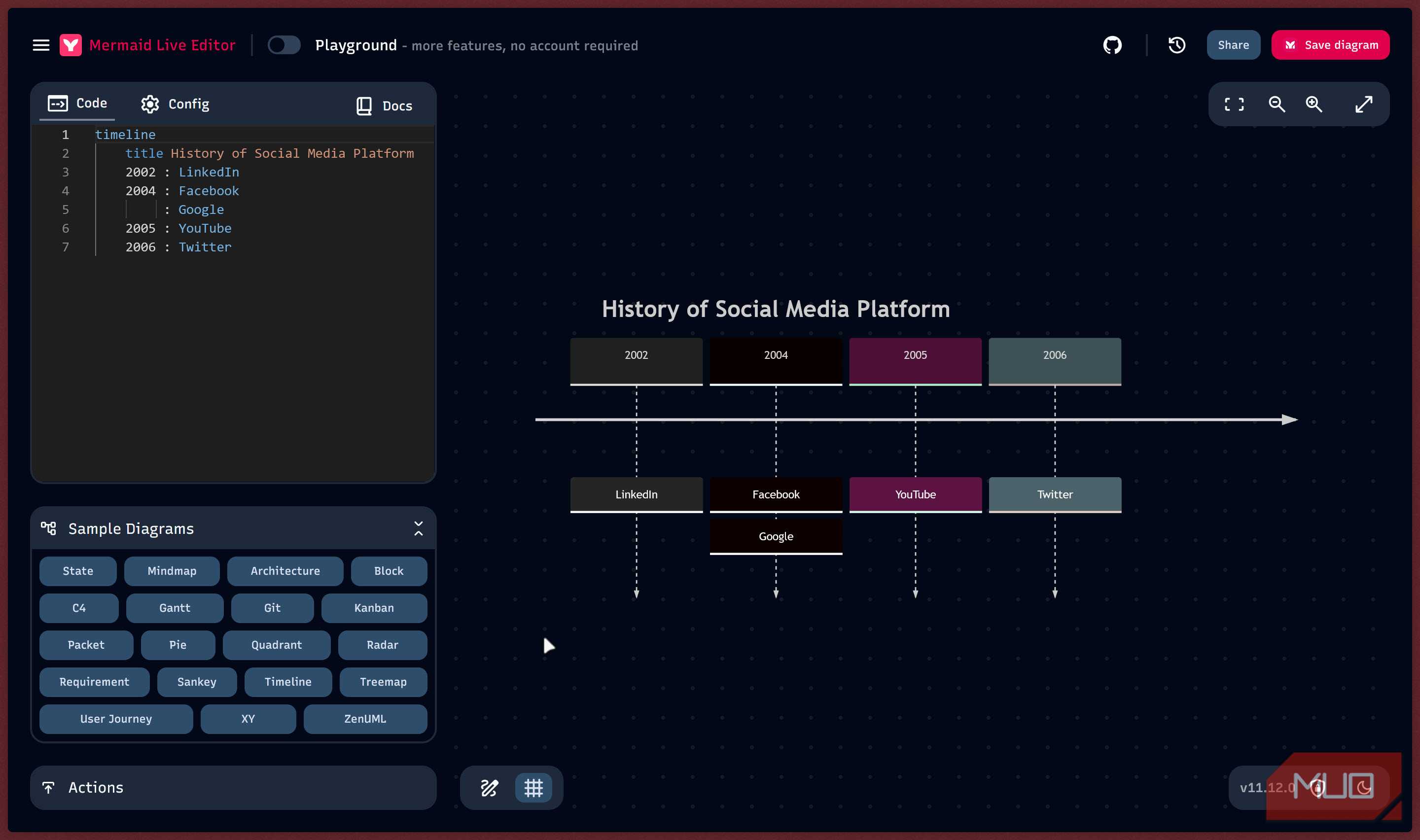Load the Pie sample diagram
This screenshot has width=1420, height=840.
[x=177, y=645]
